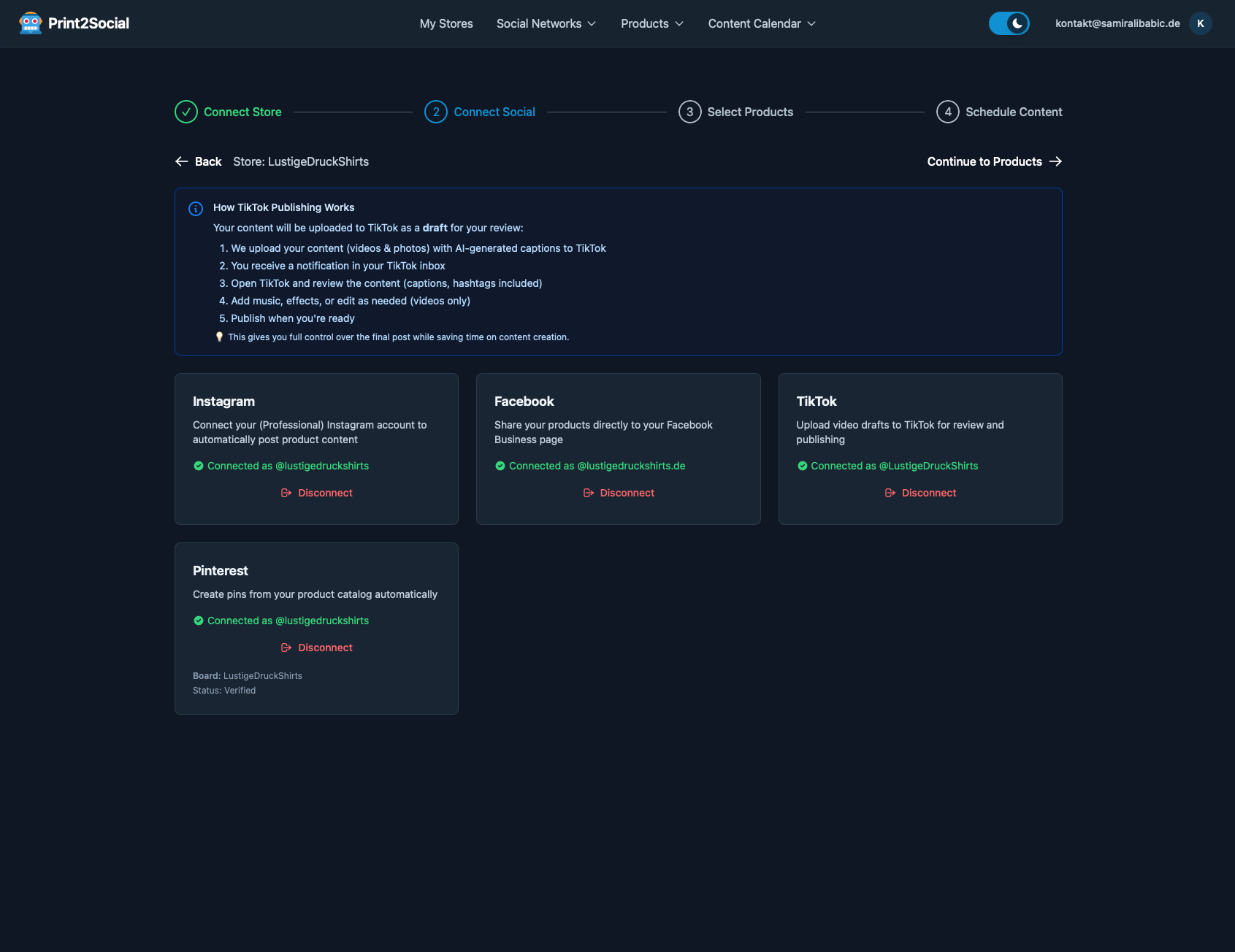The height and width of the screenshot is (952, 1235).
Task: Click the 'Publish when you're ready' step text
Action: click(x=293, y=318)
